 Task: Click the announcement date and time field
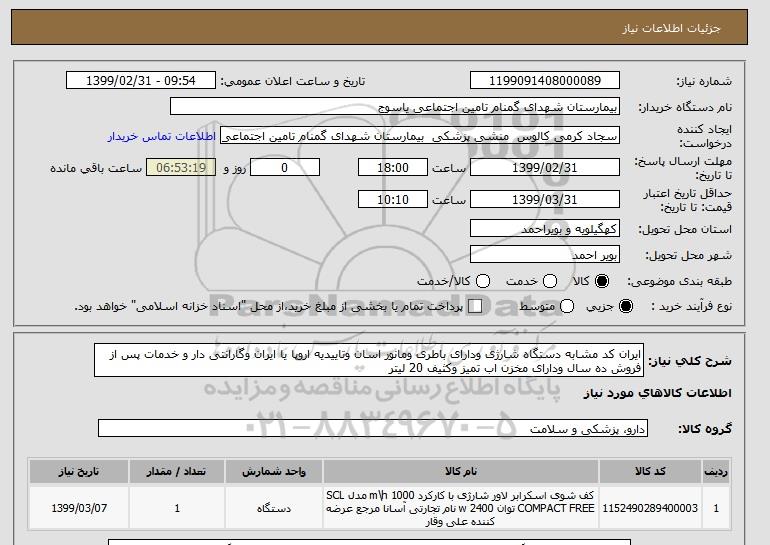tap(141, 81)
